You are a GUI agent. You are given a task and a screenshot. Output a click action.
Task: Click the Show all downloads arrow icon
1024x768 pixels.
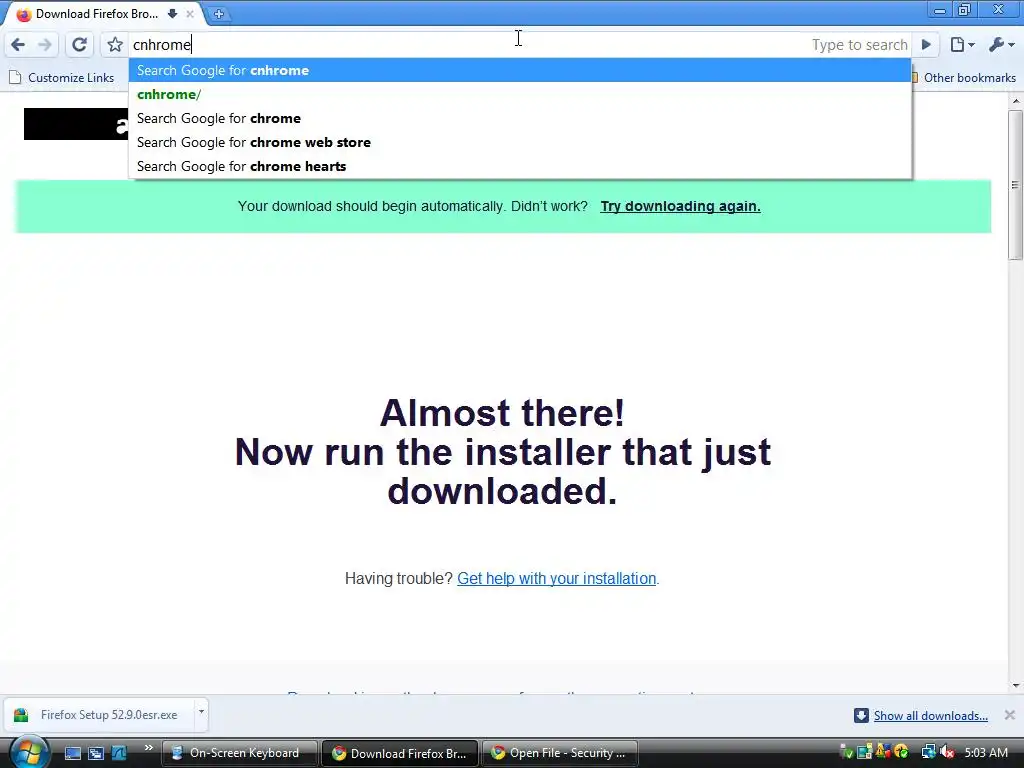[x=861, y=715]
